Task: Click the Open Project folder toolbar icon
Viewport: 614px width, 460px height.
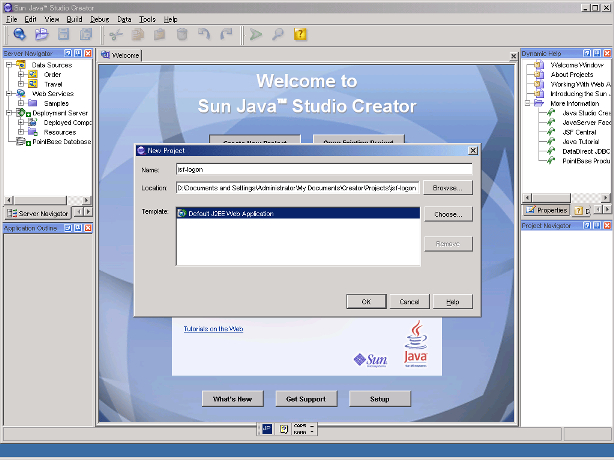Action: 42,34
